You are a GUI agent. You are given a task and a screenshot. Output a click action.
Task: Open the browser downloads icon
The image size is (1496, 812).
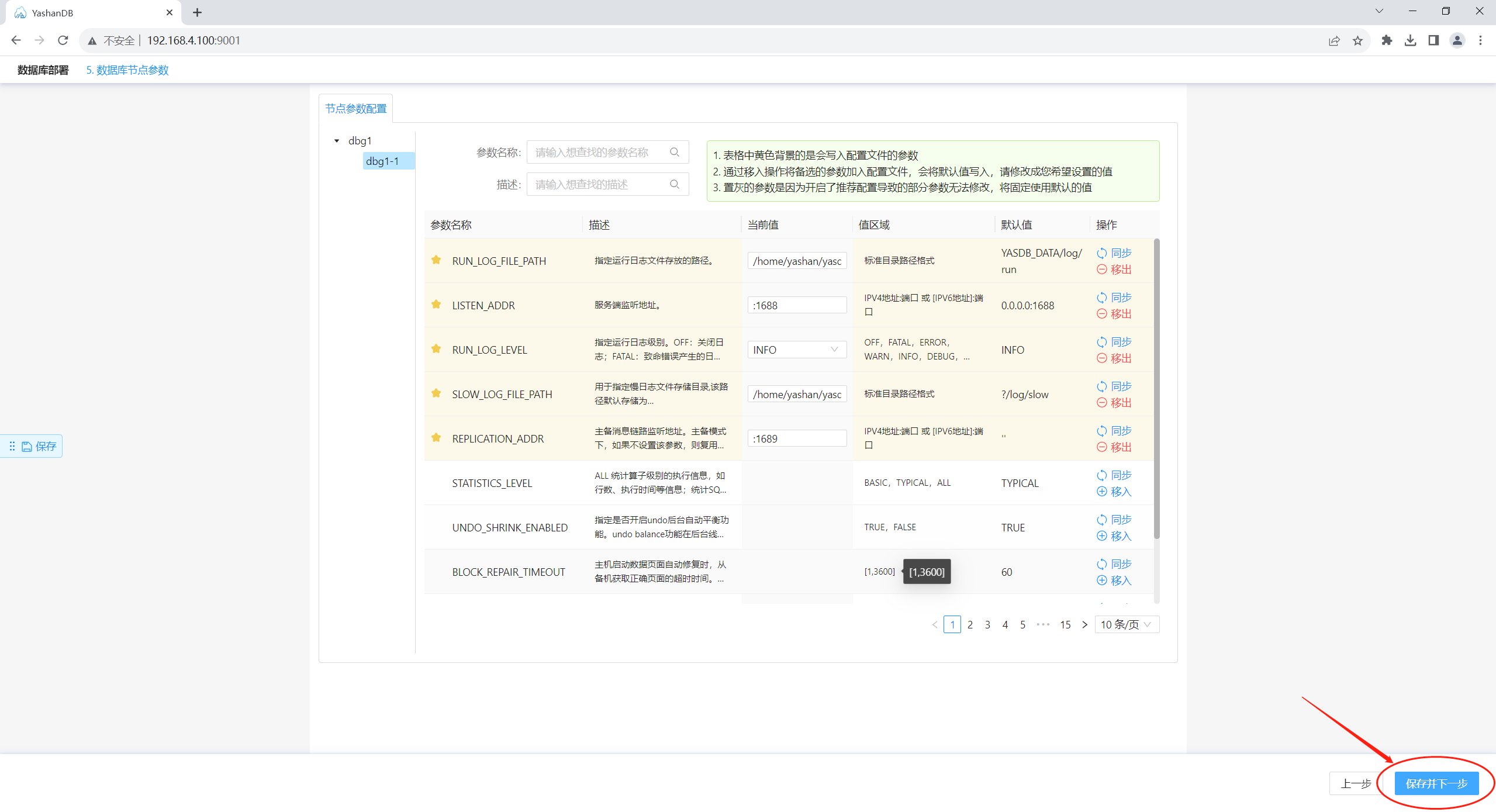coord(1410,40)
